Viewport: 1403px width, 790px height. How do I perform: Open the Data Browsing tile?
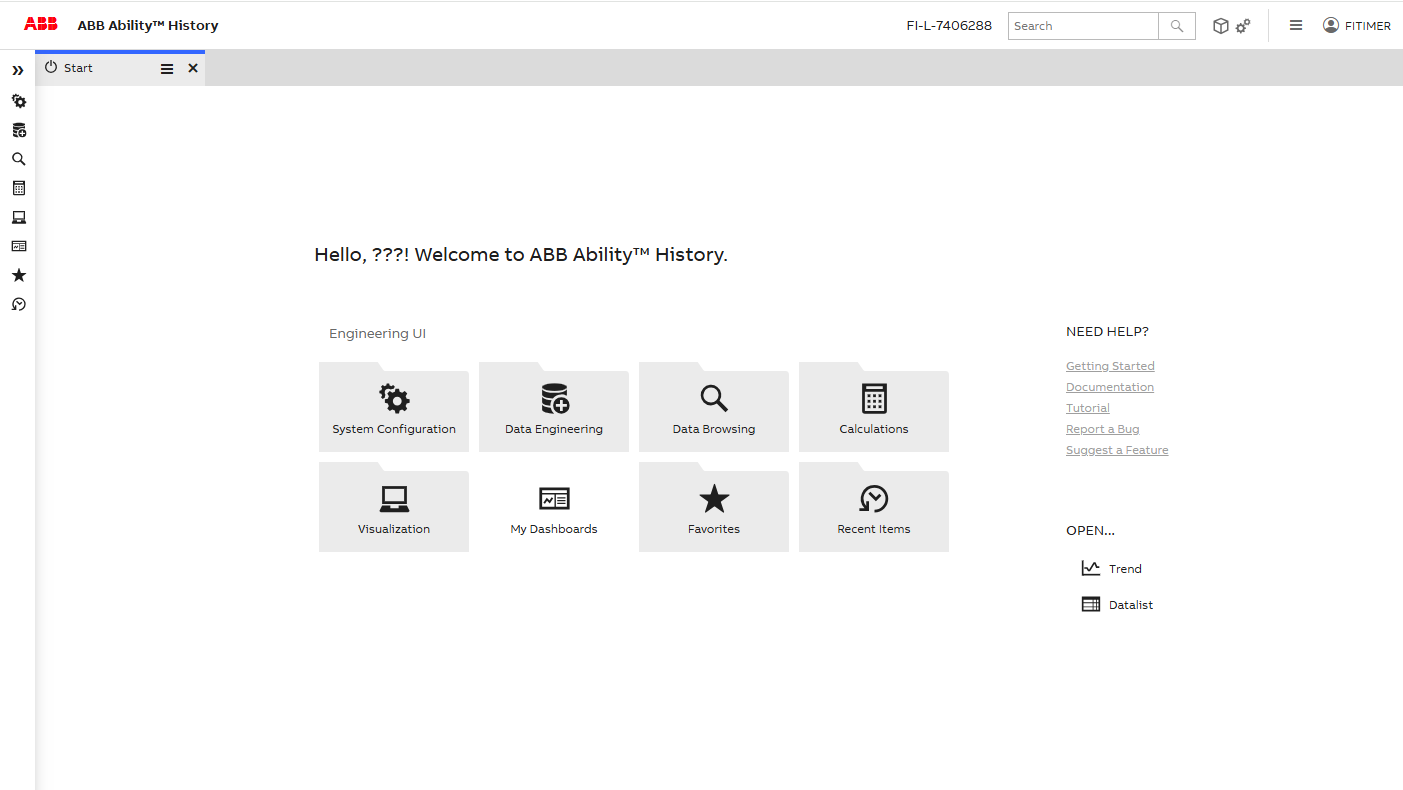tap(714, 407)
